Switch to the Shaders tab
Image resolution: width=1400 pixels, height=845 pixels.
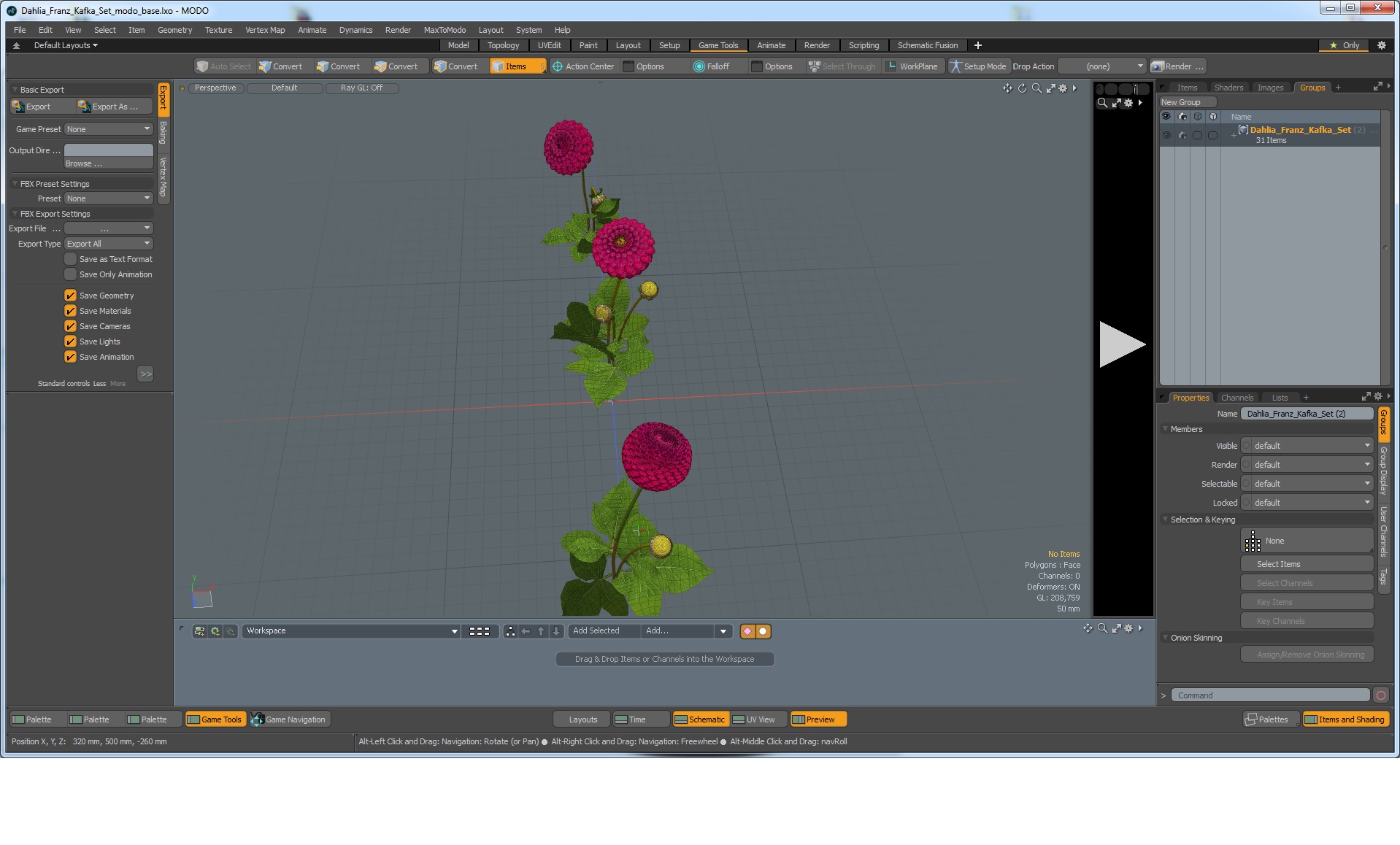tap(1228, 88)
